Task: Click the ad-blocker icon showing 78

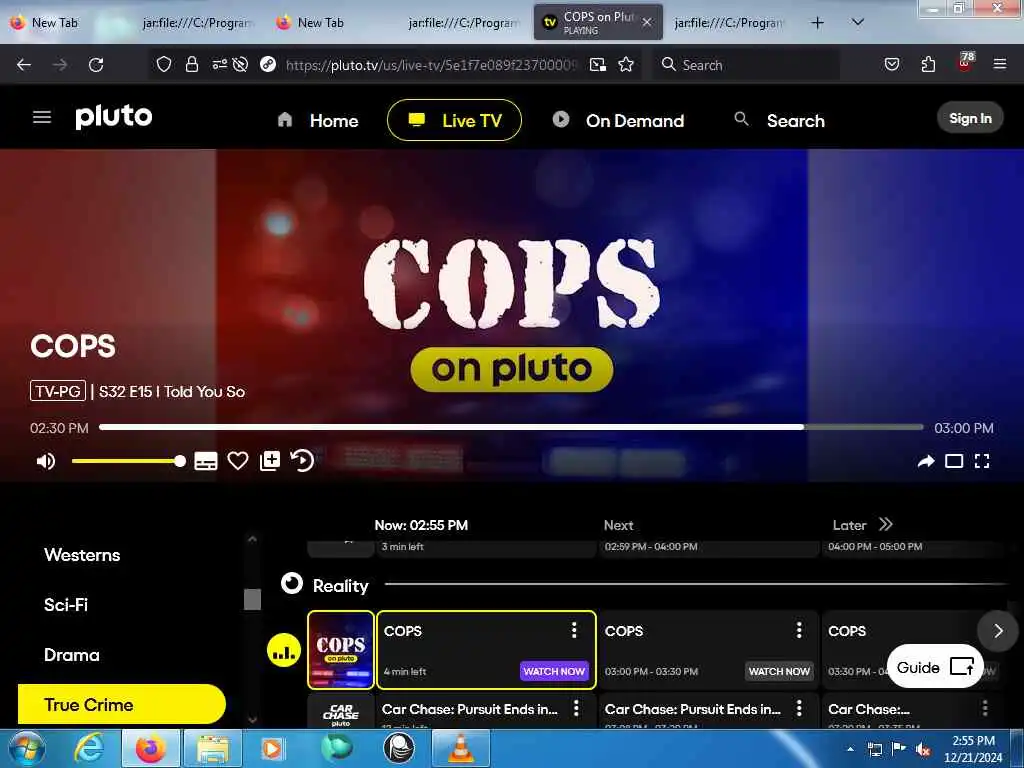Action: (x=965, y=62)
